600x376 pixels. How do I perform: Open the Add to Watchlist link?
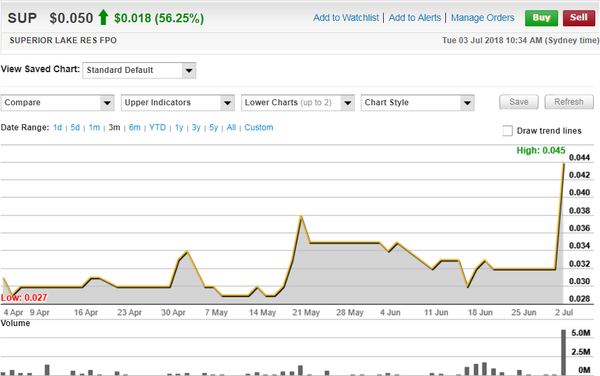346,18
